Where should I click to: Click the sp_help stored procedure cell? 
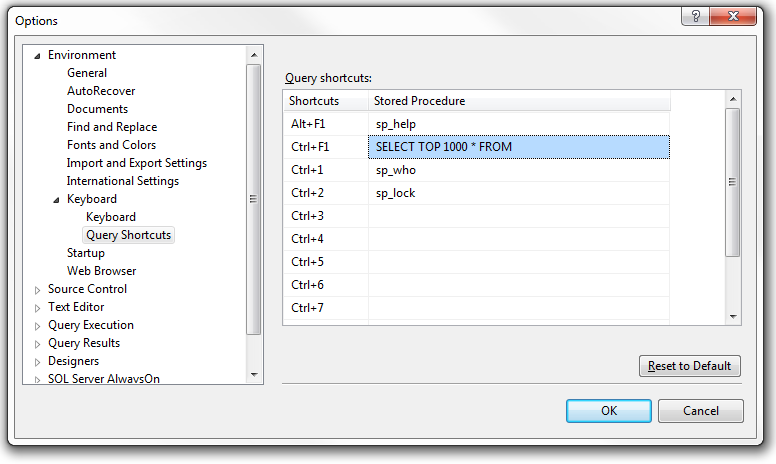[519, 124]
